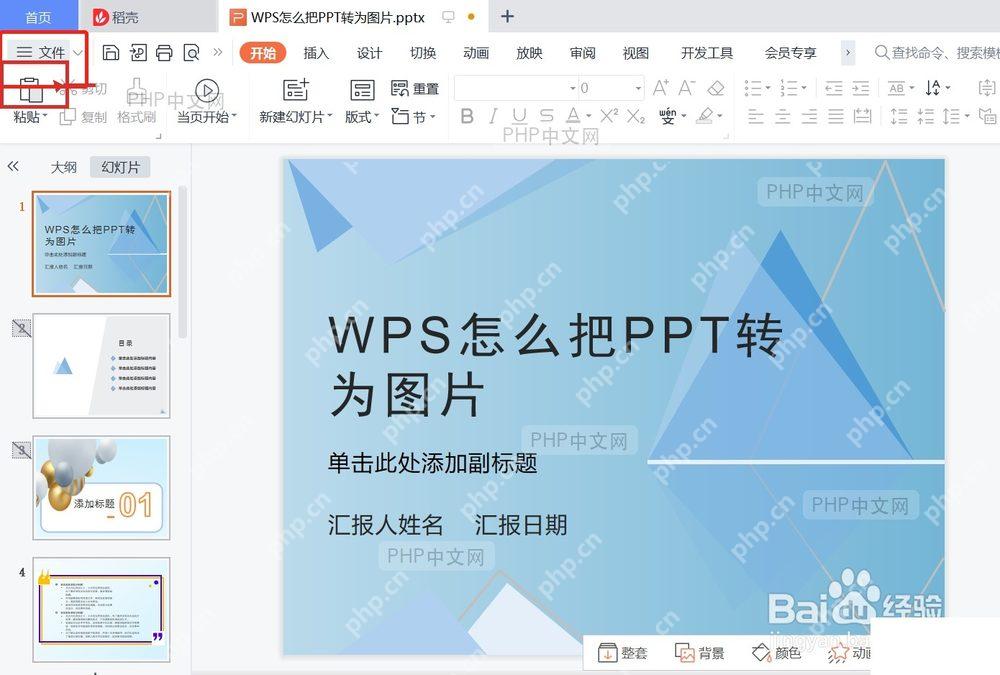
Task: Open Print Preview icon
Action: (x=191, y=52)
